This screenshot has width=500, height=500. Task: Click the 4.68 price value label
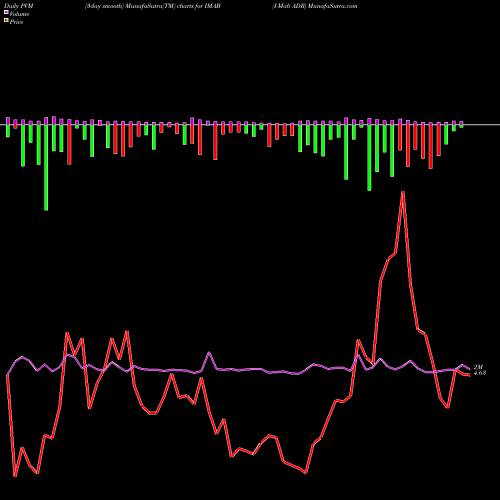(x=480, y=373)
